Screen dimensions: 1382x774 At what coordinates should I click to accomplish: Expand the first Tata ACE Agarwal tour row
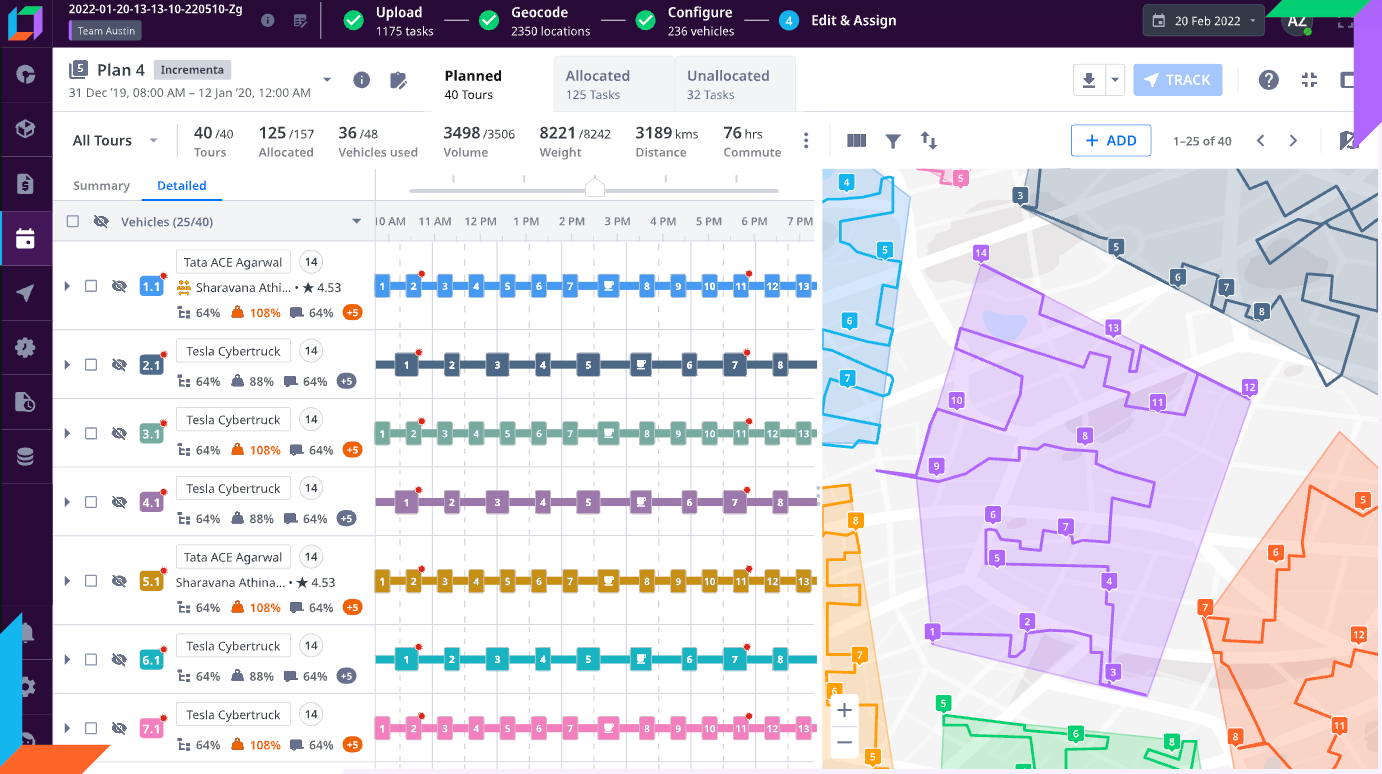pos(67,285)
